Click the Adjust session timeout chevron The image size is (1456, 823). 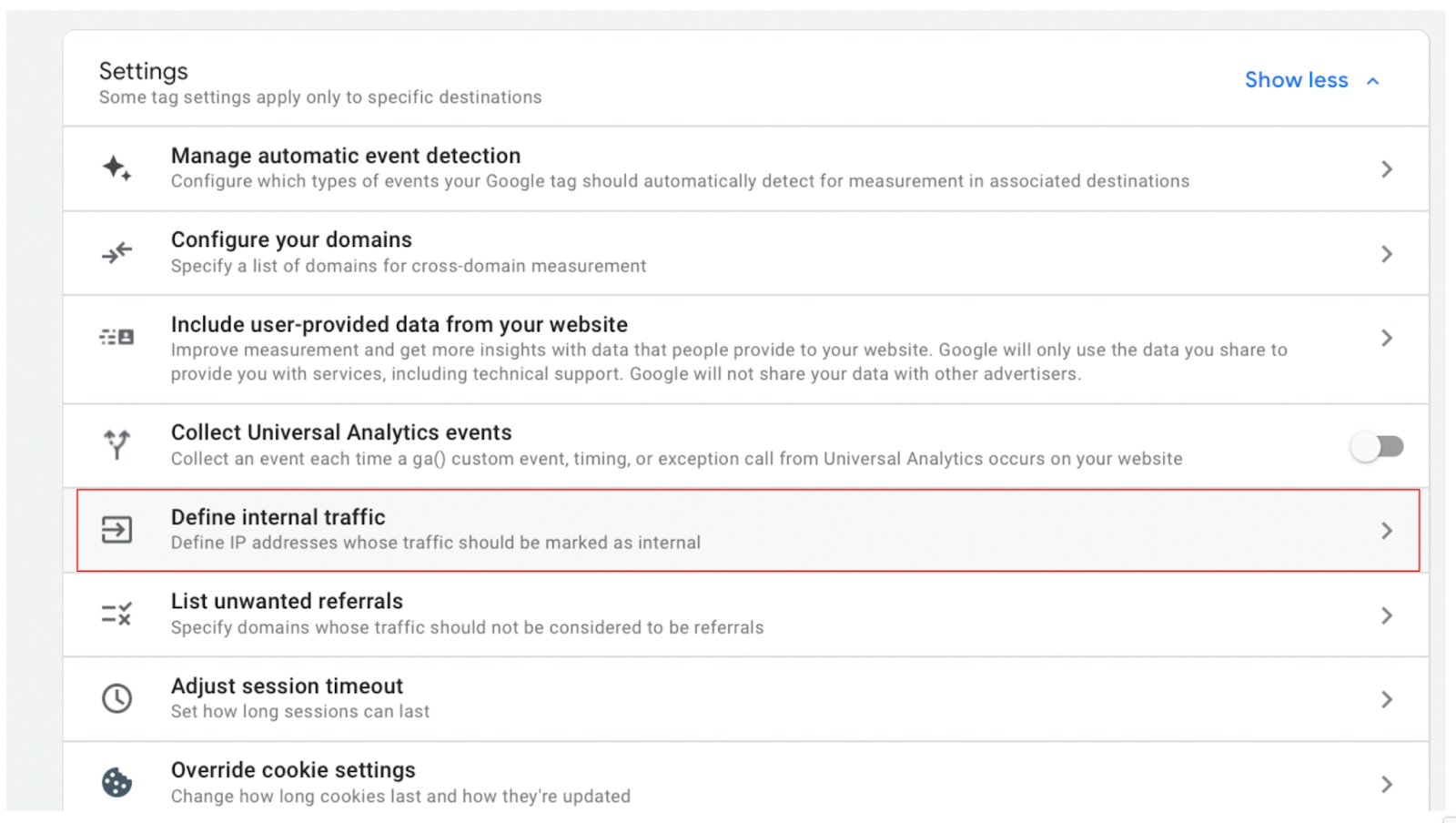point(1386,699)
